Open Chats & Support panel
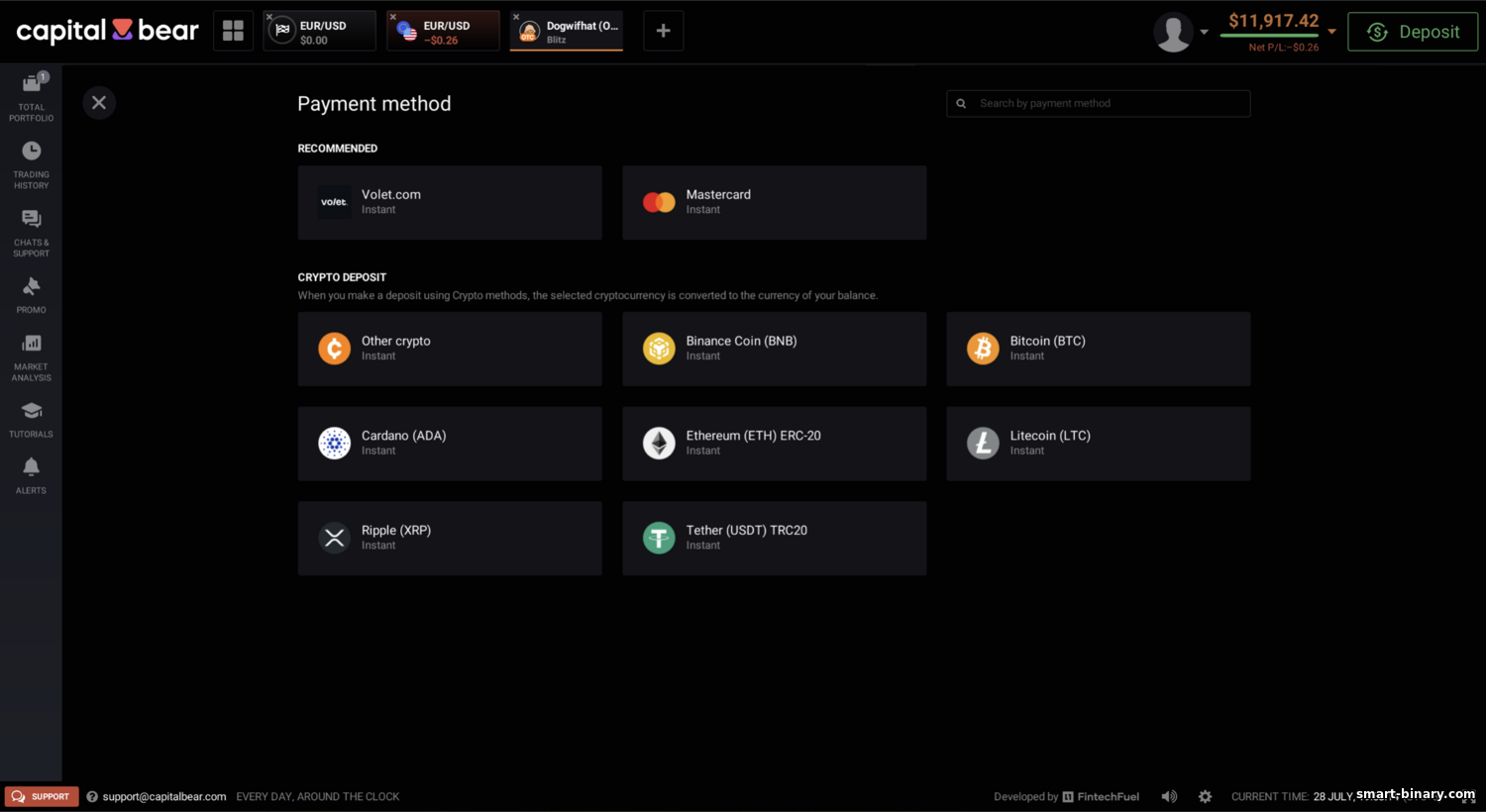This screenshot has width=1486, height=812. tap(31, 233)
